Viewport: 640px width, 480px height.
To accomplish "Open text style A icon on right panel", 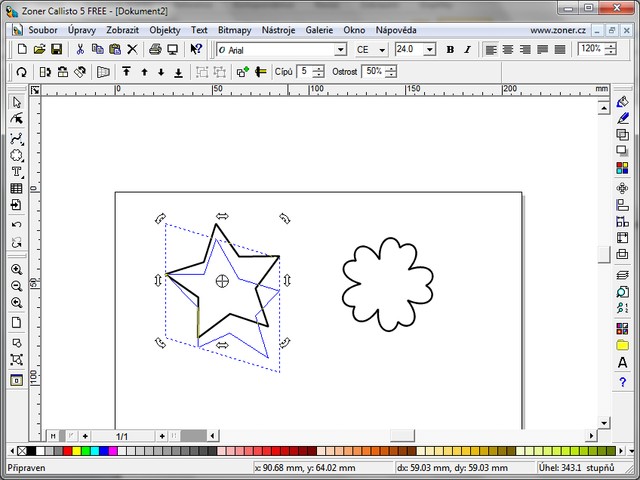I will [x=622, y=362].
